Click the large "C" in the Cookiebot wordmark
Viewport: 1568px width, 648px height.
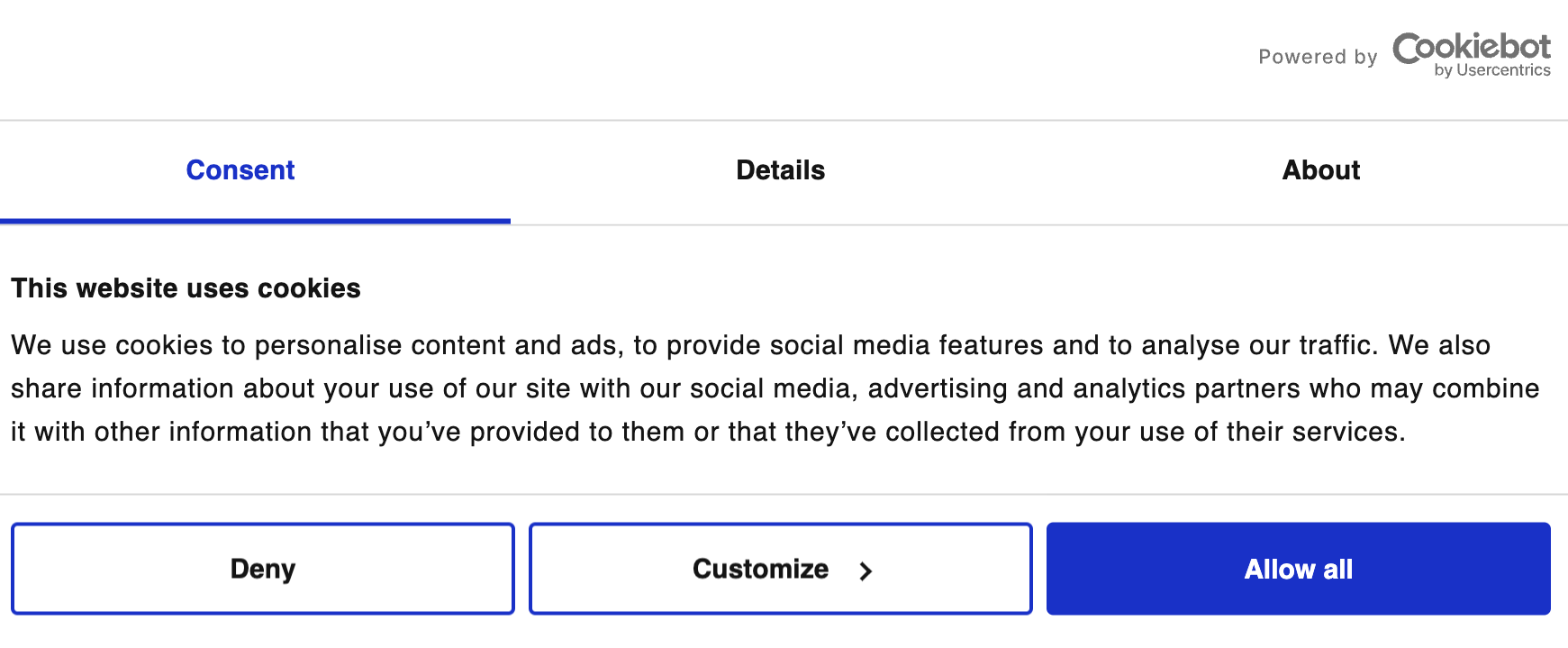click(x=1410, y=48)
